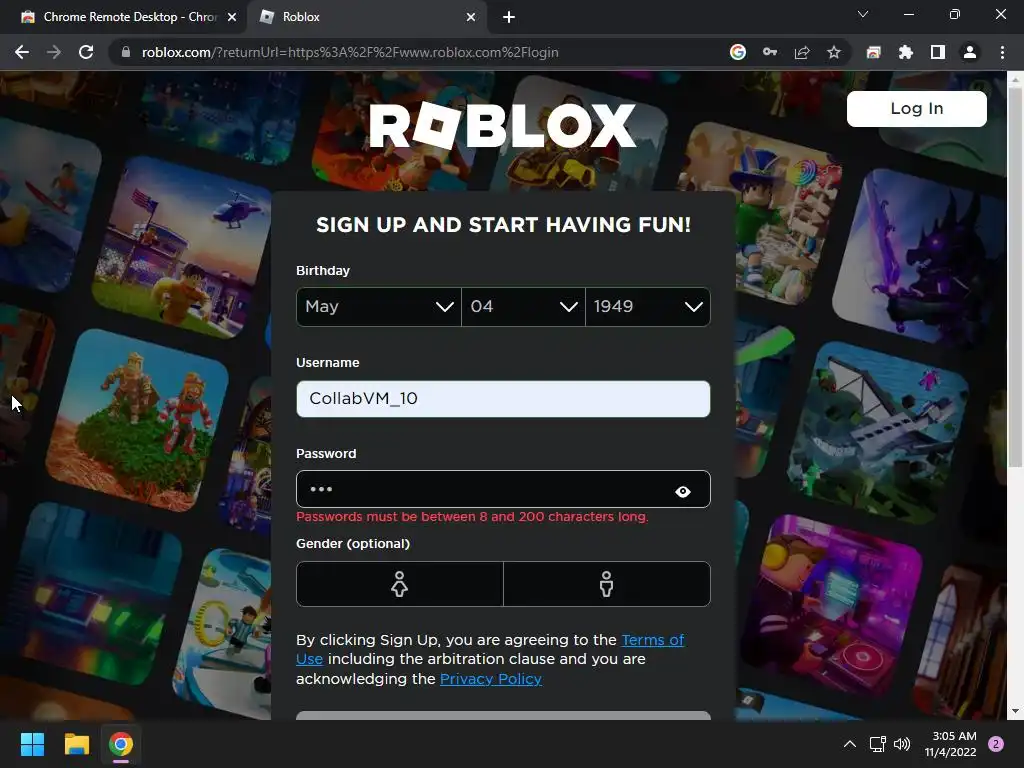Click the Log In button

tap(917, 108)
